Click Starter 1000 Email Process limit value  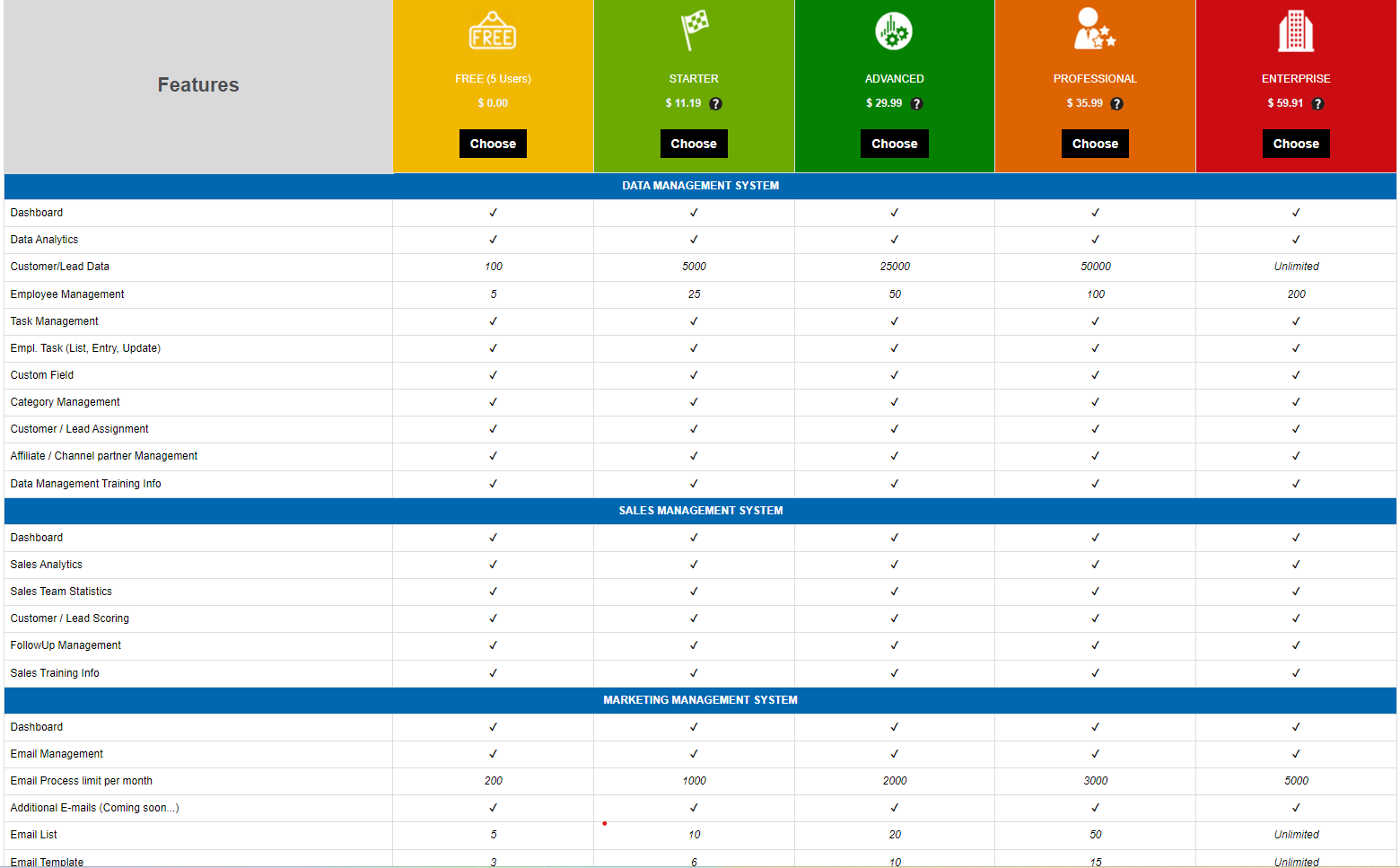(x=694, y=781)
